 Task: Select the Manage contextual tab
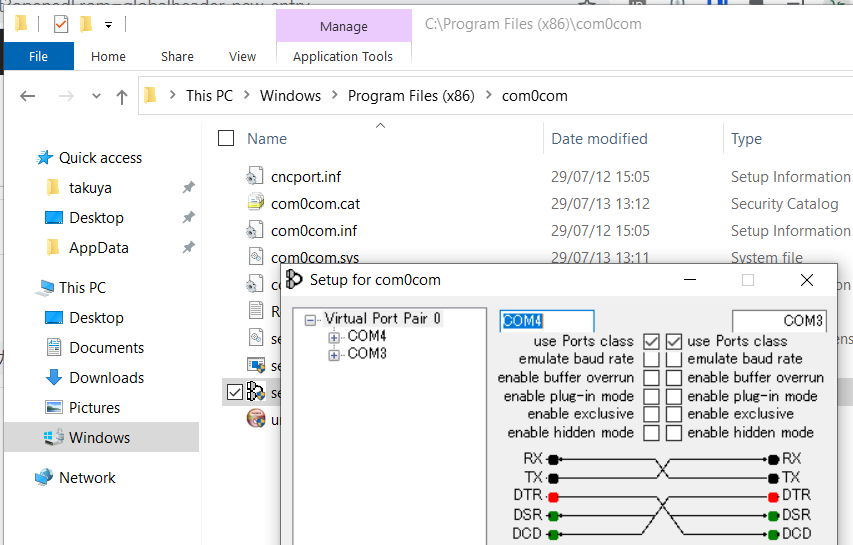[x=344, y=26]
